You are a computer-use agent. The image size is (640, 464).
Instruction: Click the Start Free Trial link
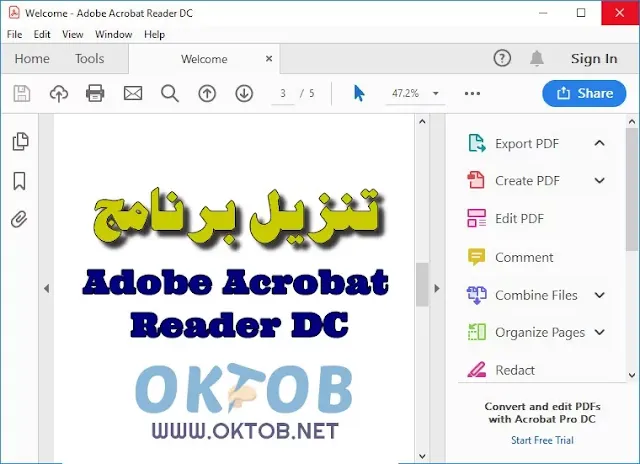tap(542, 440)
